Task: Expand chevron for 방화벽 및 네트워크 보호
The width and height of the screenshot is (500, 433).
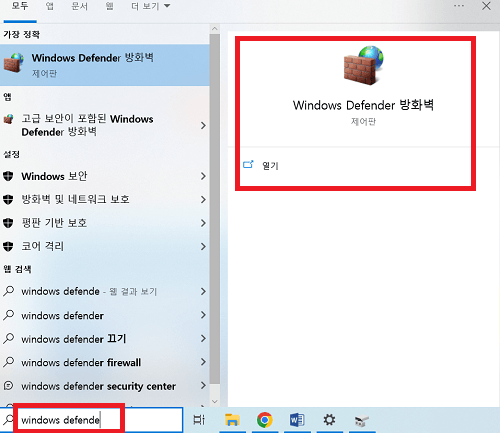Action: tap(203, 199)
